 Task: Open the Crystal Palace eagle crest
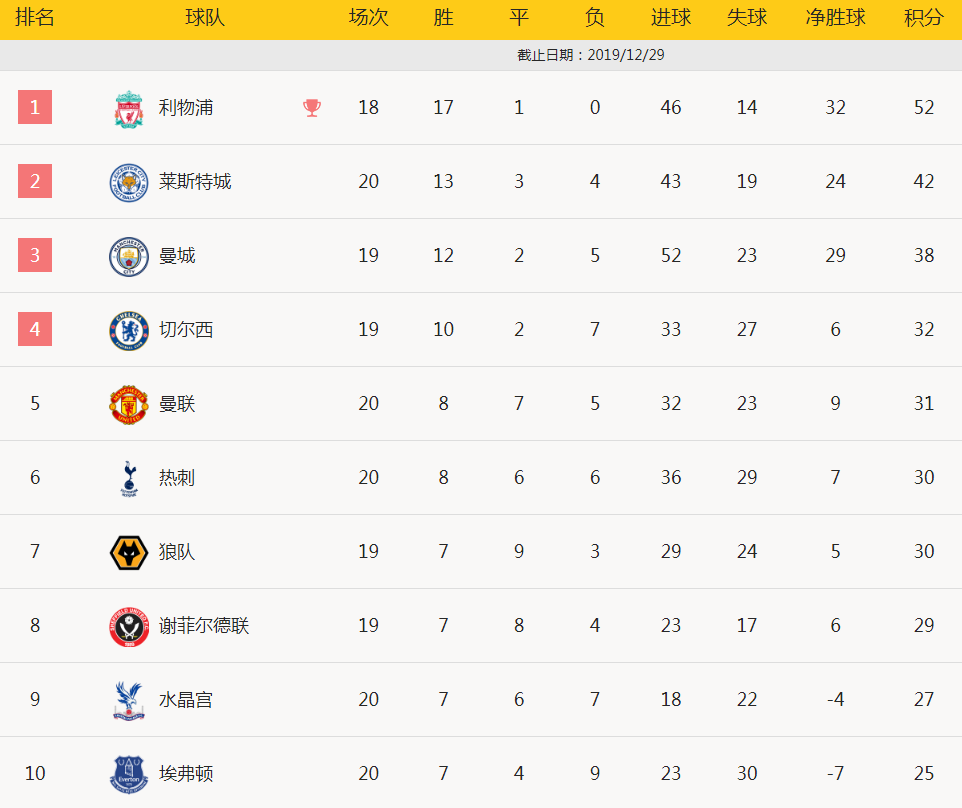pyautogui.click(x=129, y=701)
